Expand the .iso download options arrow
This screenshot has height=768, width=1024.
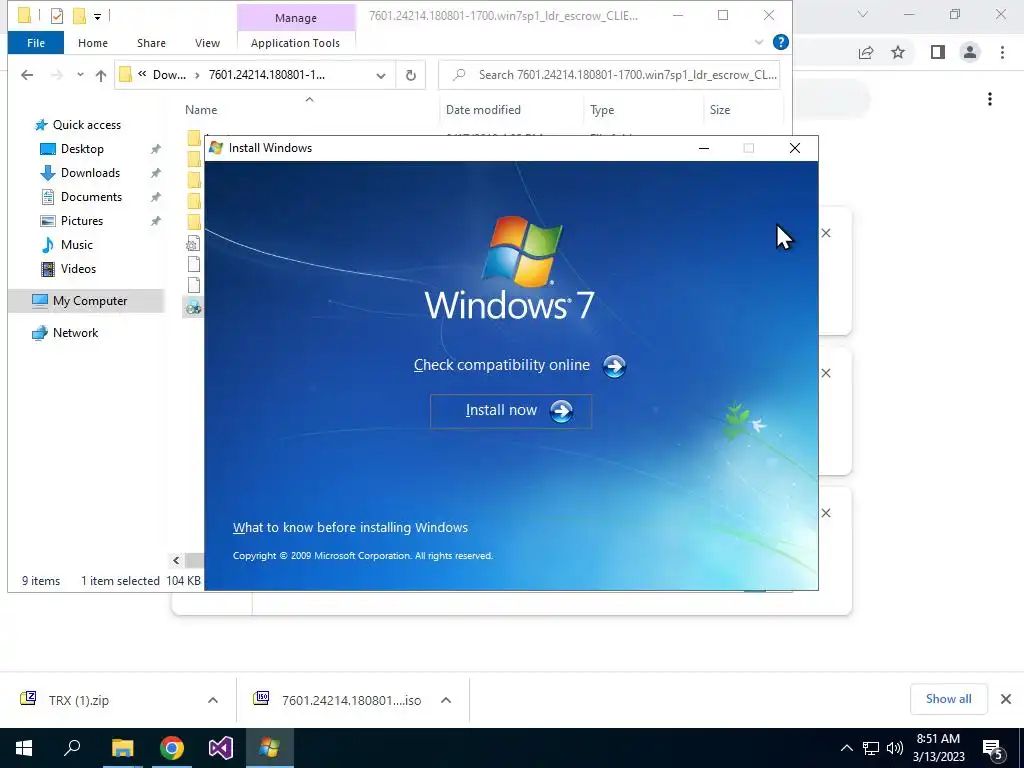click(x=446, y=700)
